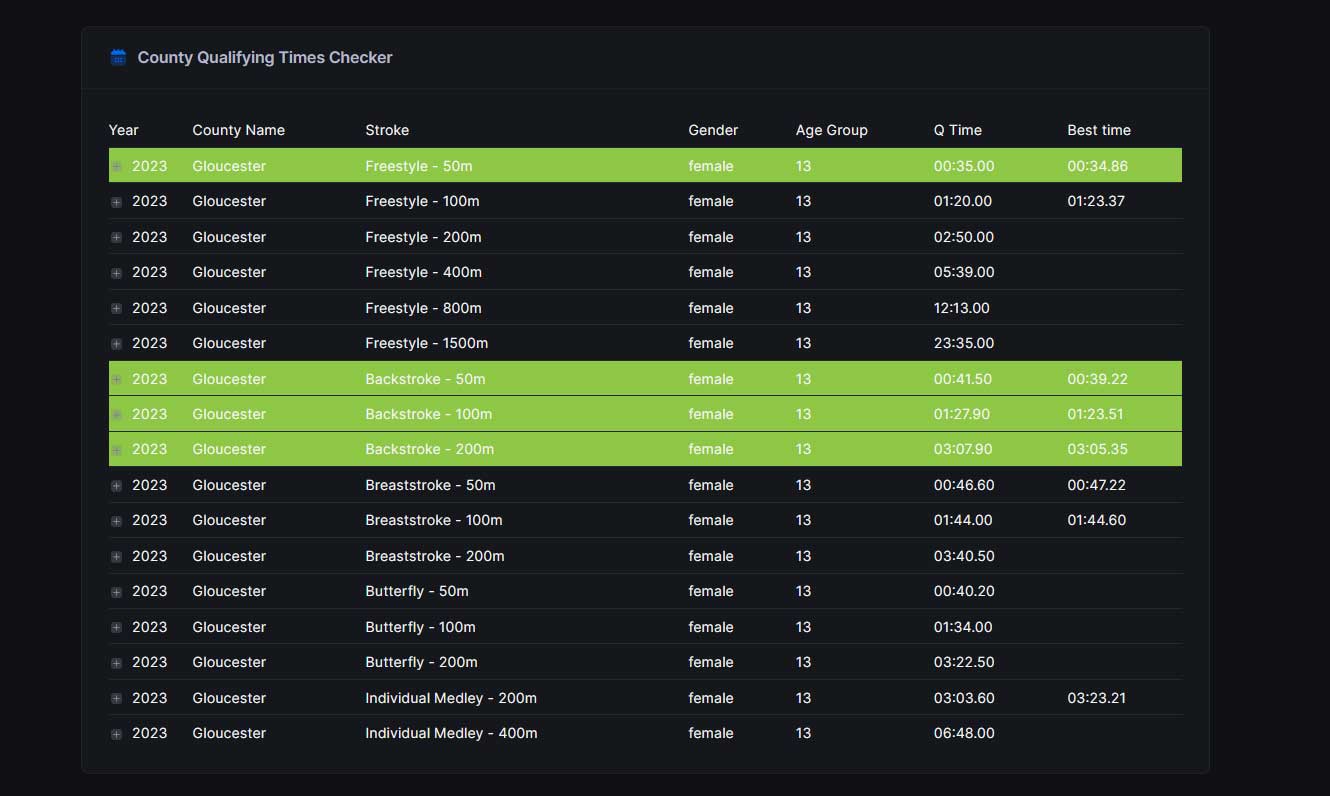Viewport: 1330px width, 796px height.
Task: Click the Stroke column header
Action: [x=387, y=130]
